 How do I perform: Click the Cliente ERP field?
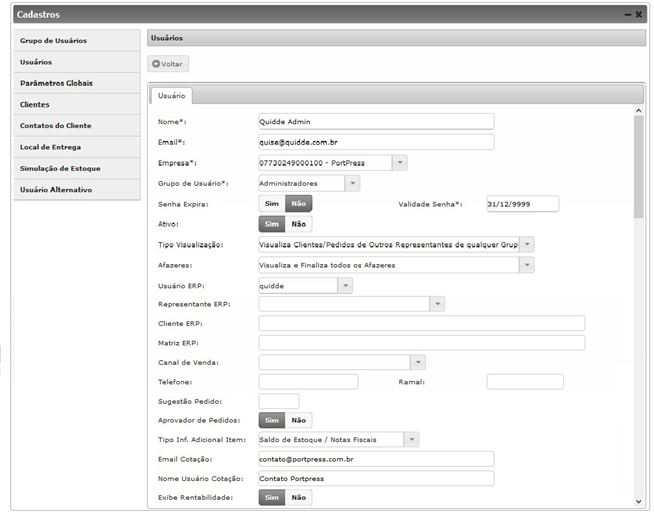pyautogui.click(x=422, y=323)
